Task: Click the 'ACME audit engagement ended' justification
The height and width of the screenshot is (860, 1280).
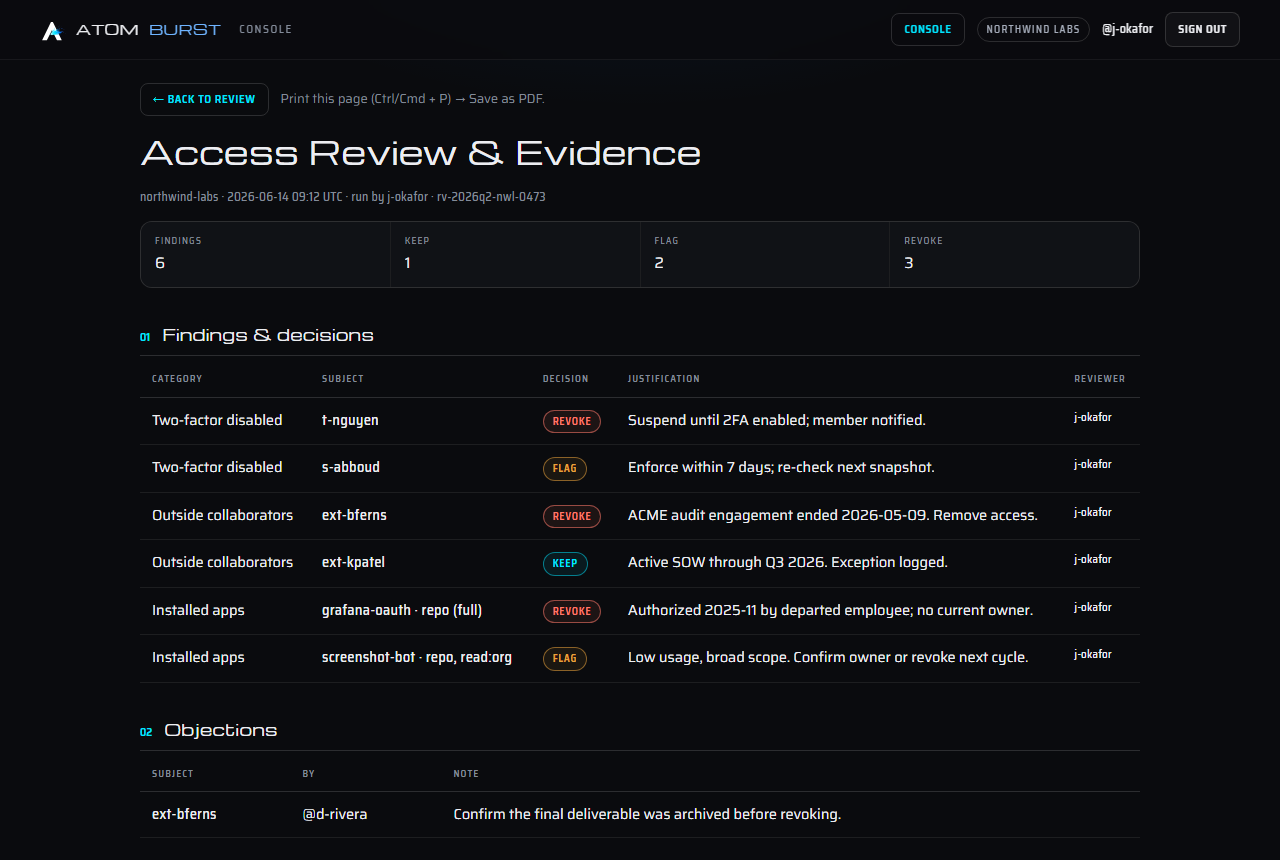Action: pos(833,515)
